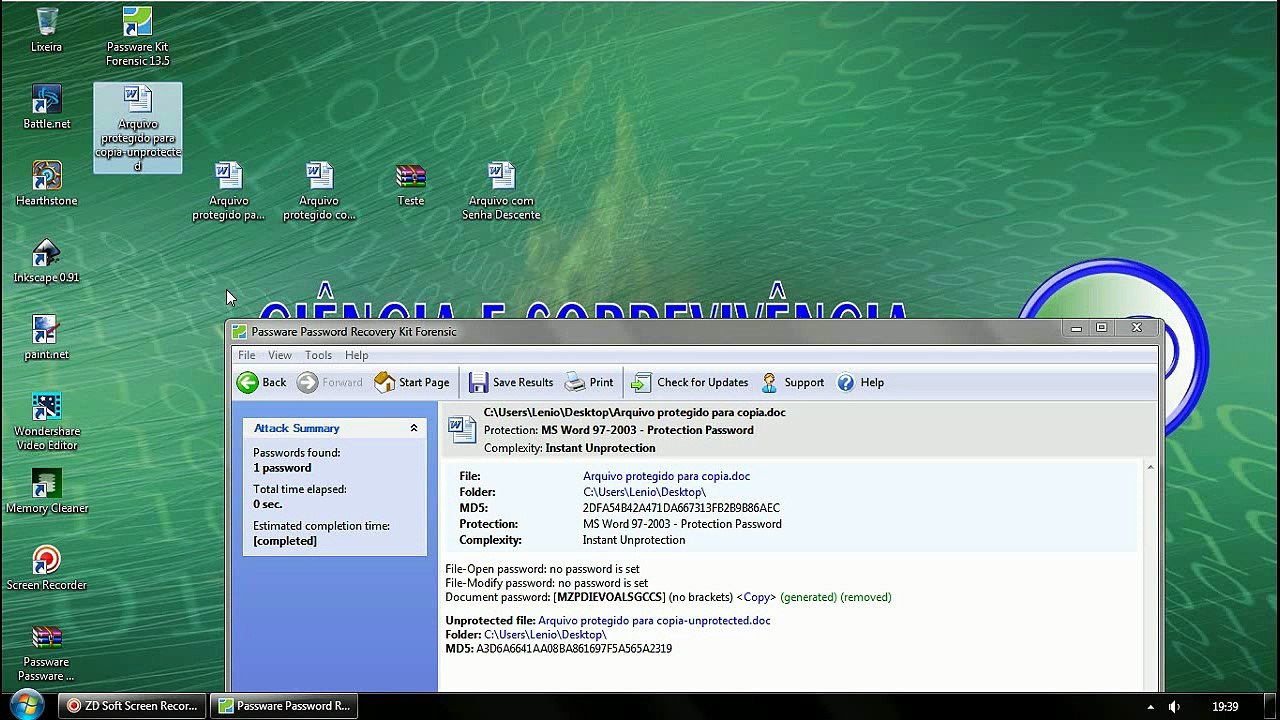
Task: Select the paint.net desktop icon
Action: pos(47,338)
